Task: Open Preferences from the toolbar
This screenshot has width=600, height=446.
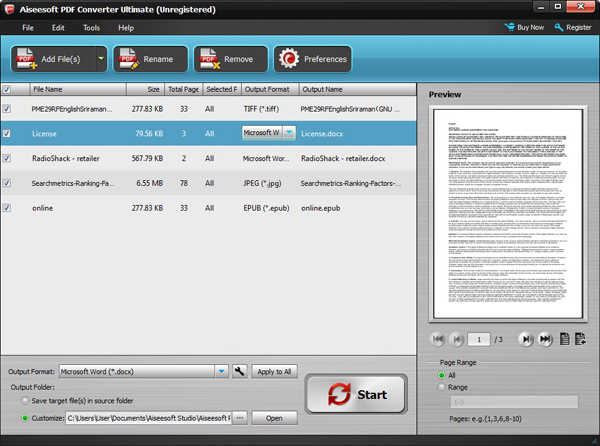Action: click(313, 59)
